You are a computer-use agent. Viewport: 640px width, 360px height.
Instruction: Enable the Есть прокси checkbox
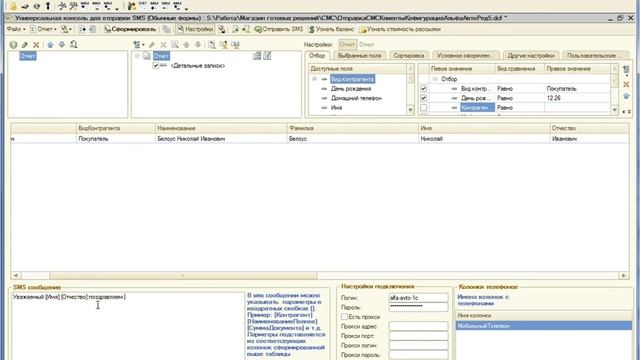pos(344,317)
